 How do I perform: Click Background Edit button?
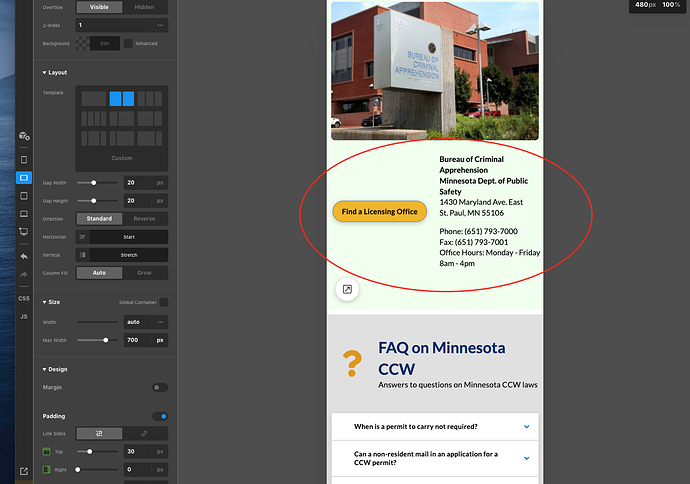(x=105, y=43)
